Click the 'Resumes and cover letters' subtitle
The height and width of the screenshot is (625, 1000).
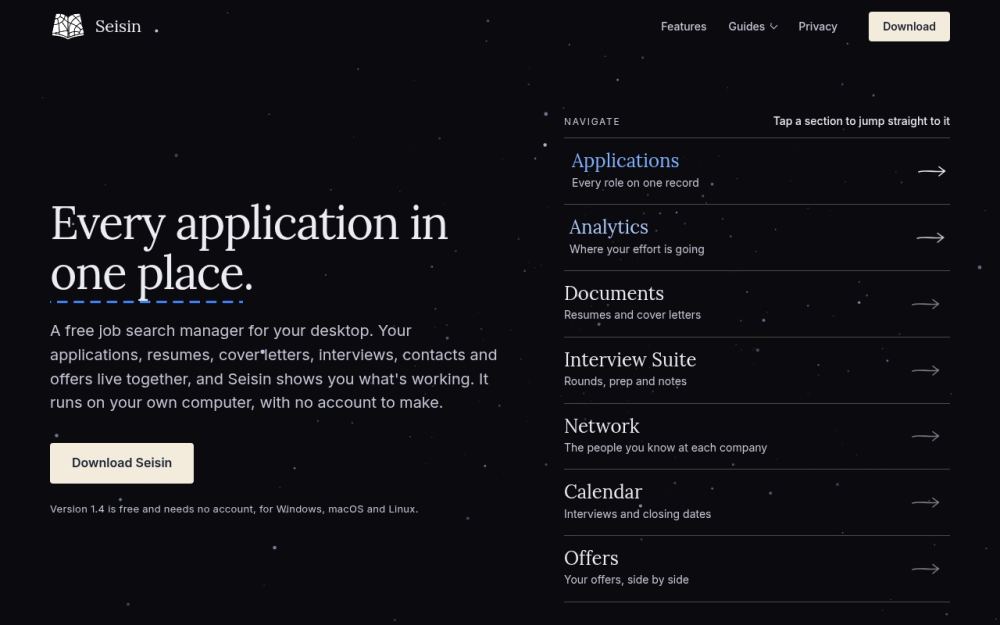tap(632, 315)
